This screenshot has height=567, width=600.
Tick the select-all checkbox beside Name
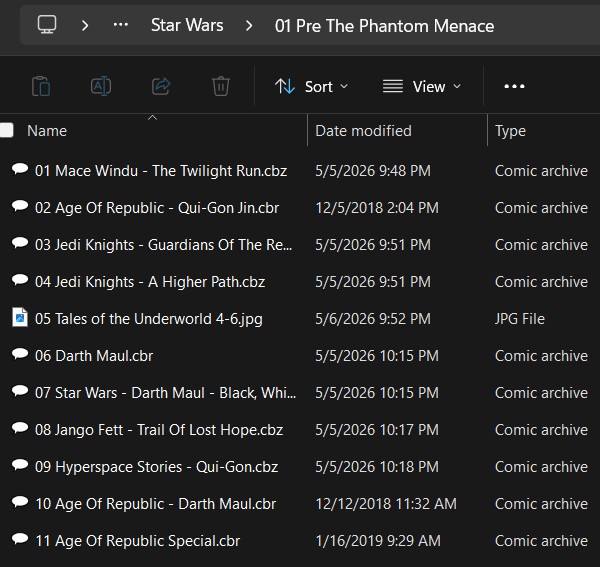(7, 130)
